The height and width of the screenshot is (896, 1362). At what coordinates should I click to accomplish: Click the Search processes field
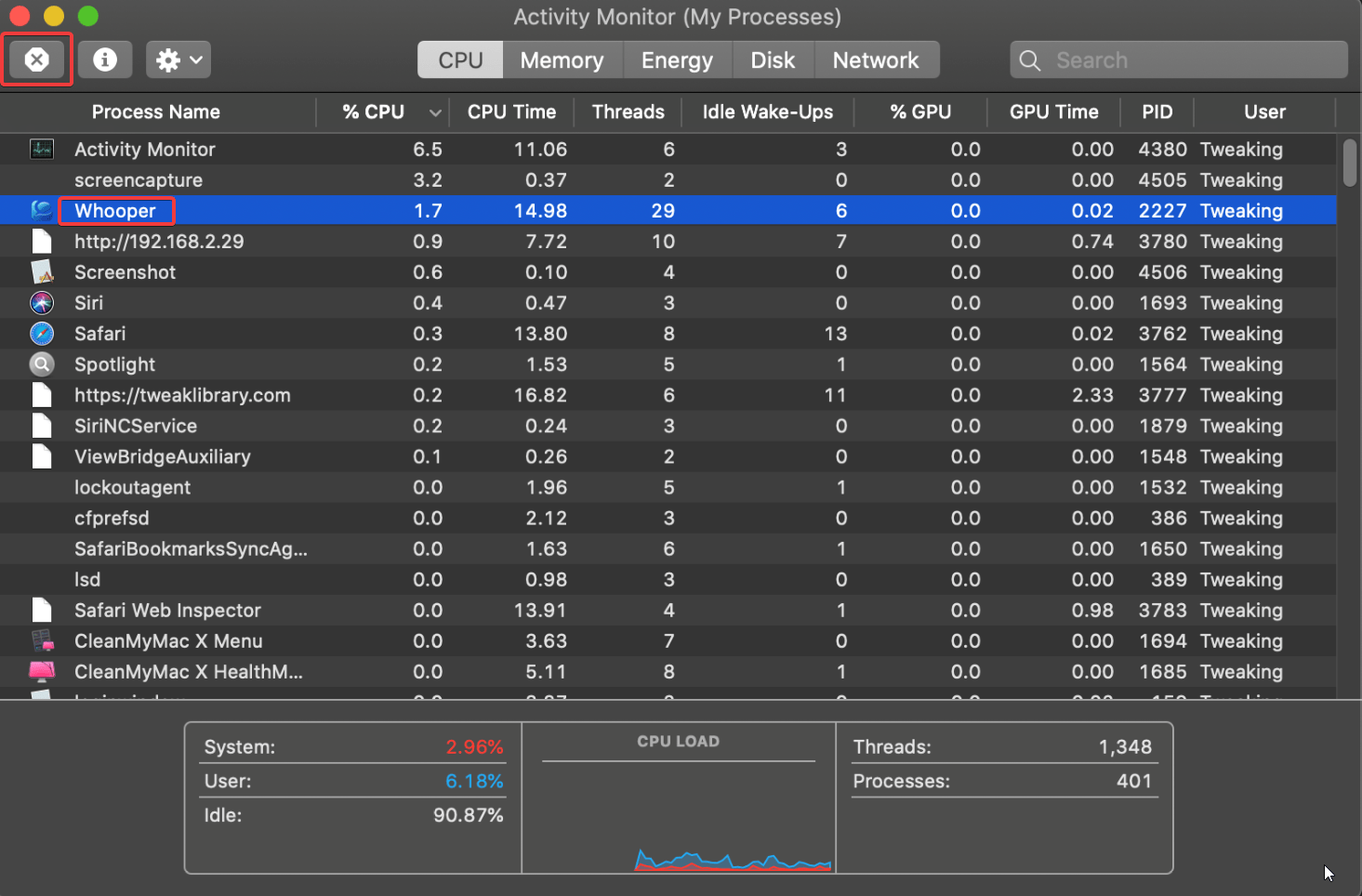click(x=1190, y=60)
